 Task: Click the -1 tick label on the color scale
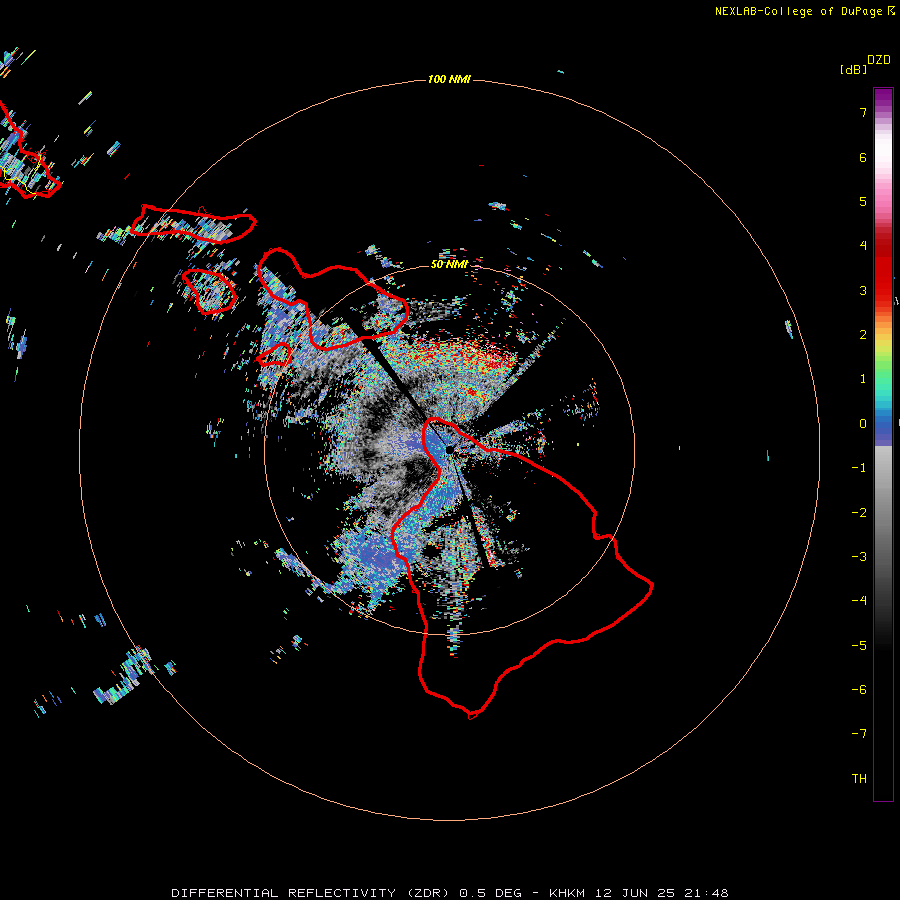click(x=859, y=468)
